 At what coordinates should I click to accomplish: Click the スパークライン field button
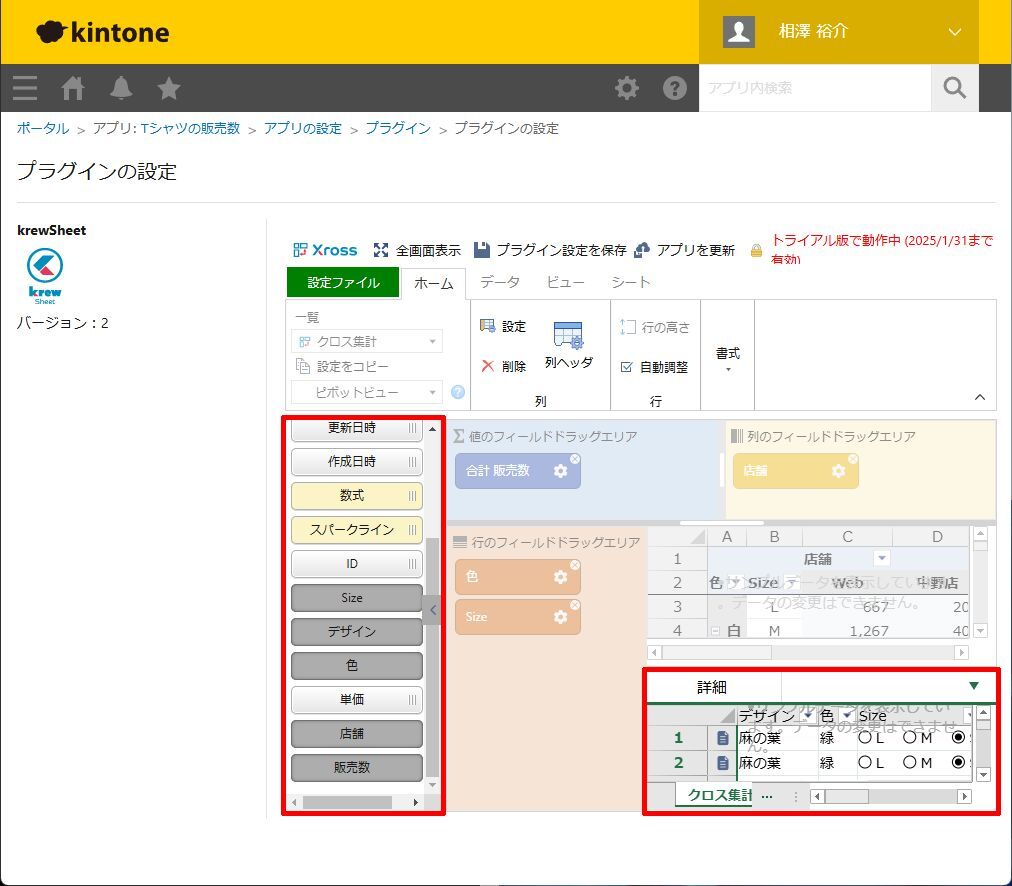[x=357, y=530]
